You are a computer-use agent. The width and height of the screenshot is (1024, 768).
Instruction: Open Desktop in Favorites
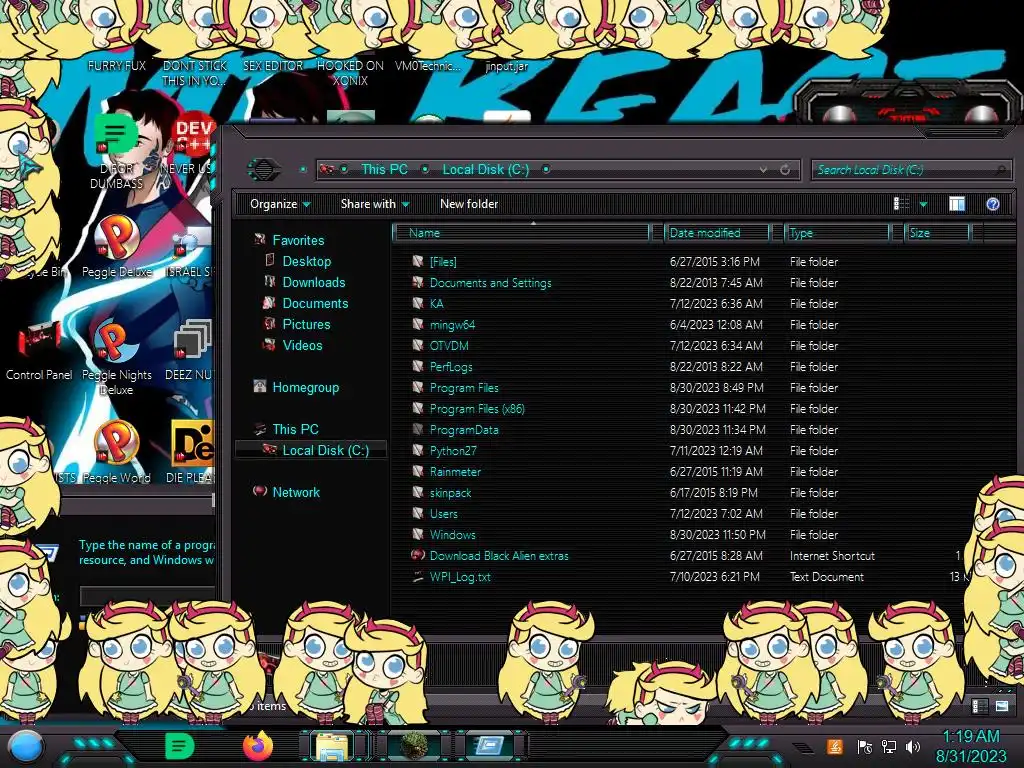pos(306,261)
